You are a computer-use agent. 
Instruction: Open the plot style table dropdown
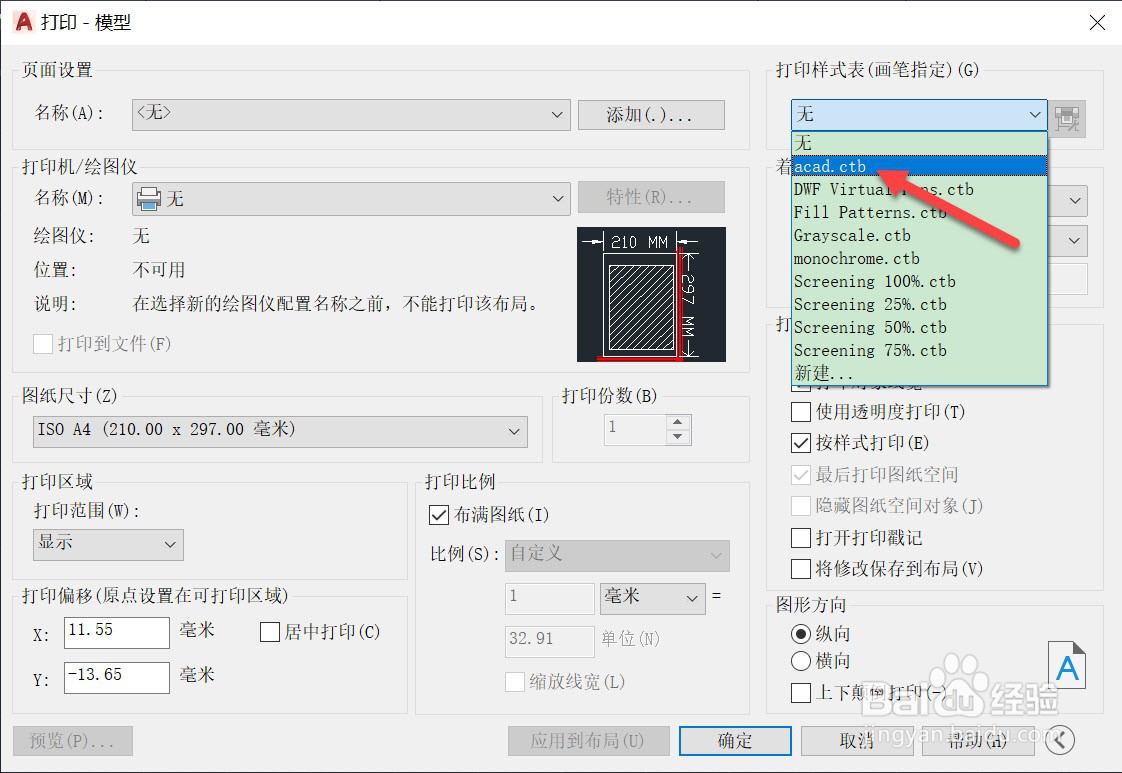tap(919, 115)
